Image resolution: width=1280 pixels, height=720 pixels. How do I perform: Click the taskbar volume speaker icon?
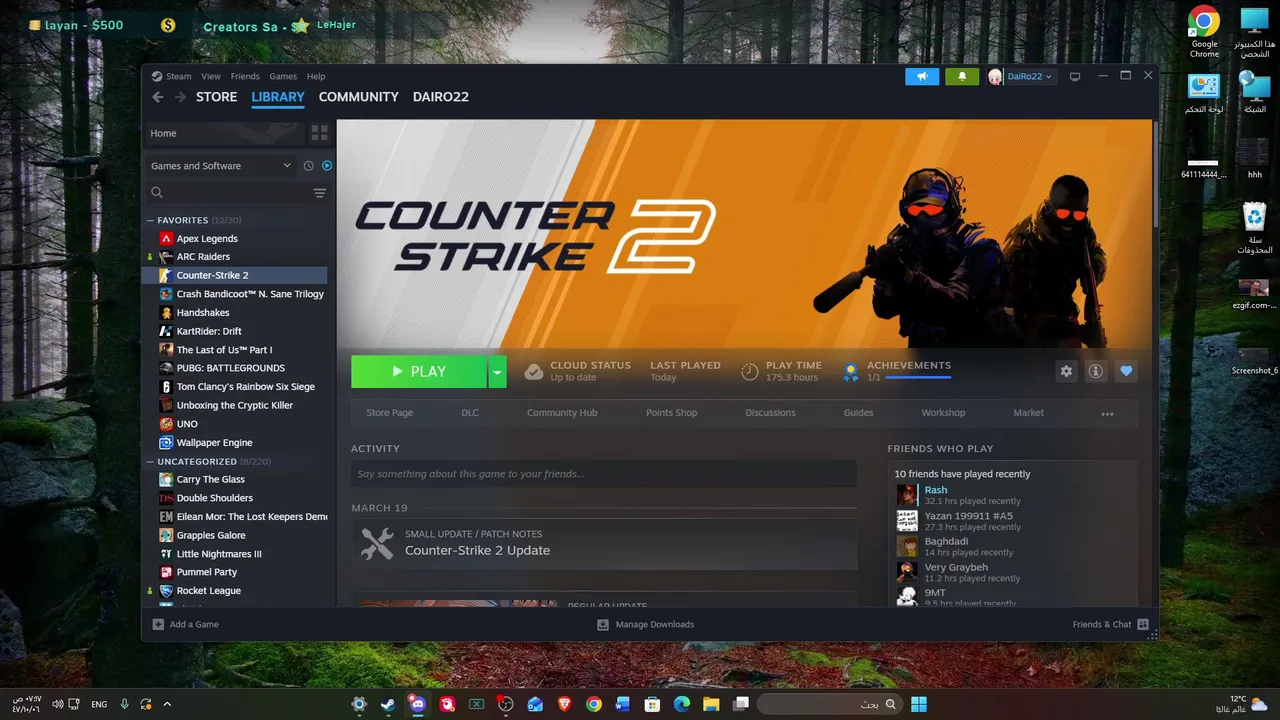tap(58, 704)
